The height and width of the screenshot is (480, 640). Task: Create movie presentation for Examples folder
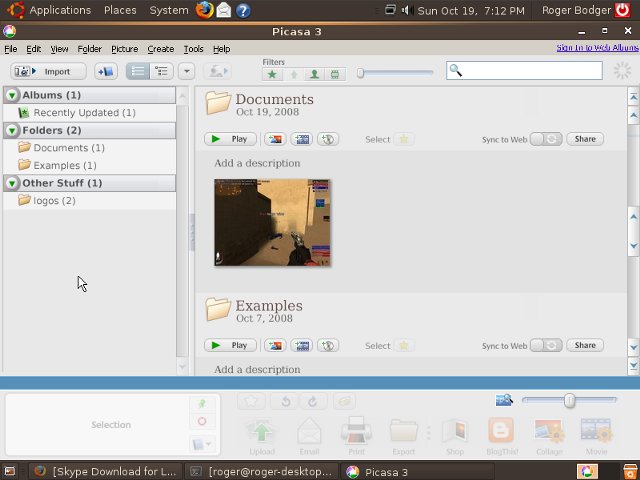tap(302, 345)
